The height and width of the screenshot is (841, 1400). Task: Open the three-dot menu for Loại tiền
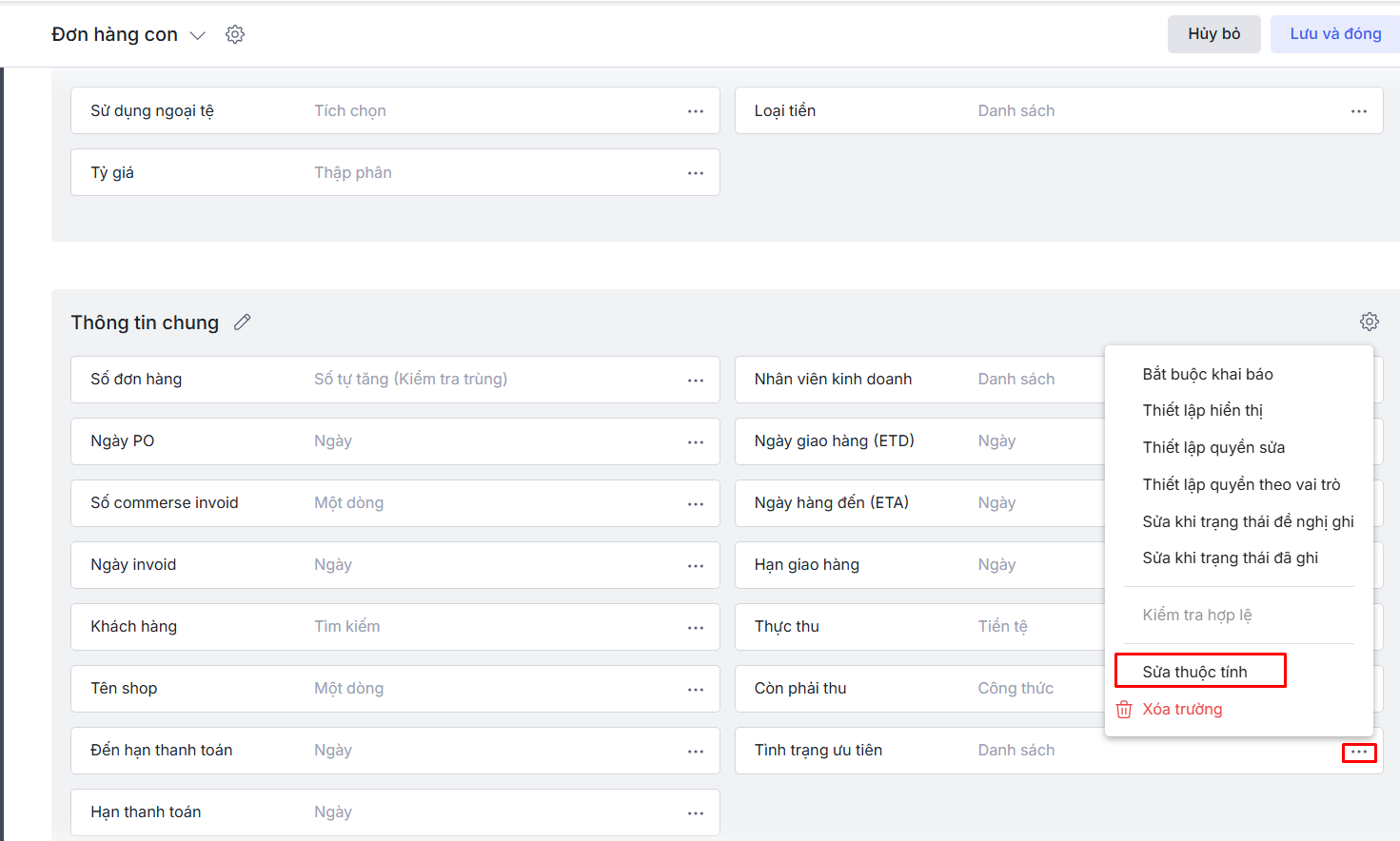coord(1358,111)
